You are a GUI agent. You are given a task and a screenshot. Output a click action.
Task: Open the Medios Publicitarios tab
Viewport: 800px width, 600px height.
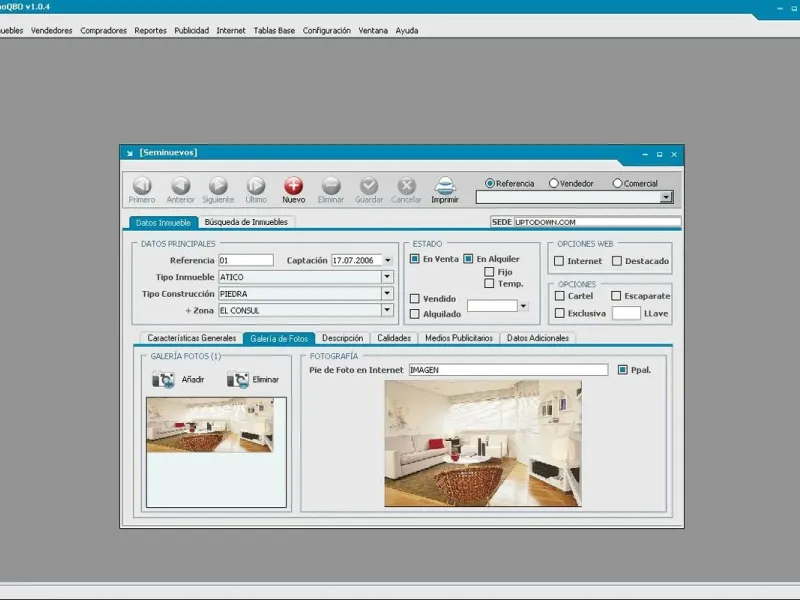click(x=459, y=338)
